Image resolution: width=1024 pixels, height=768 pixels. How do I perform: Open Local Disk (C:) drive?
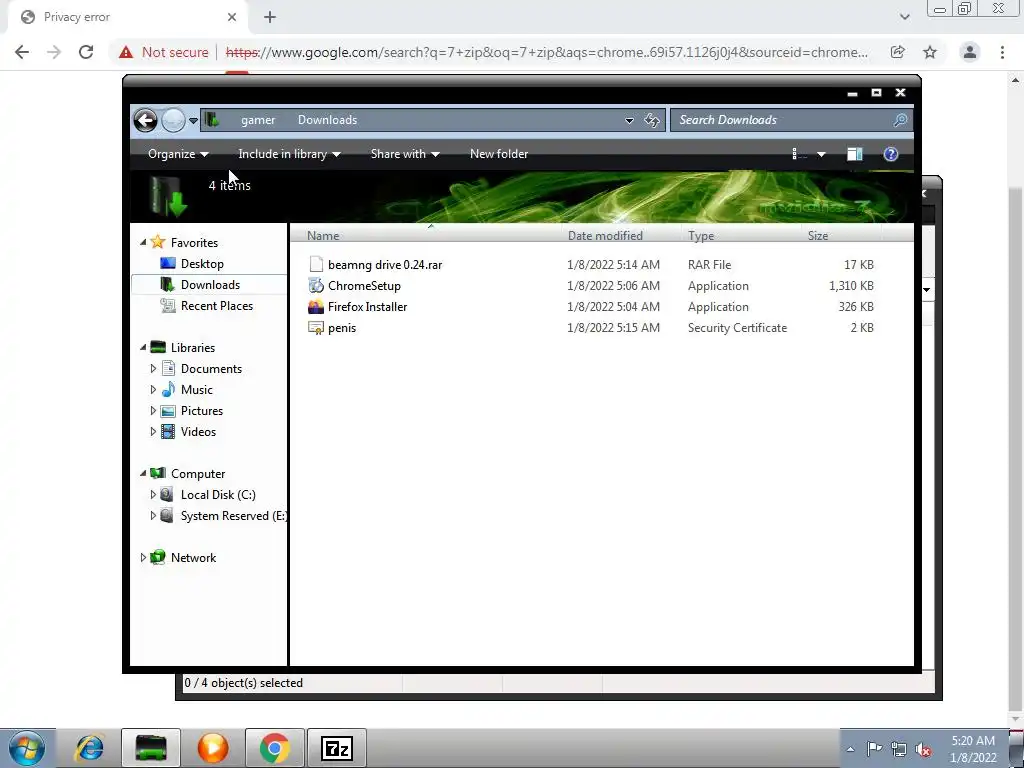pos(217,495)
